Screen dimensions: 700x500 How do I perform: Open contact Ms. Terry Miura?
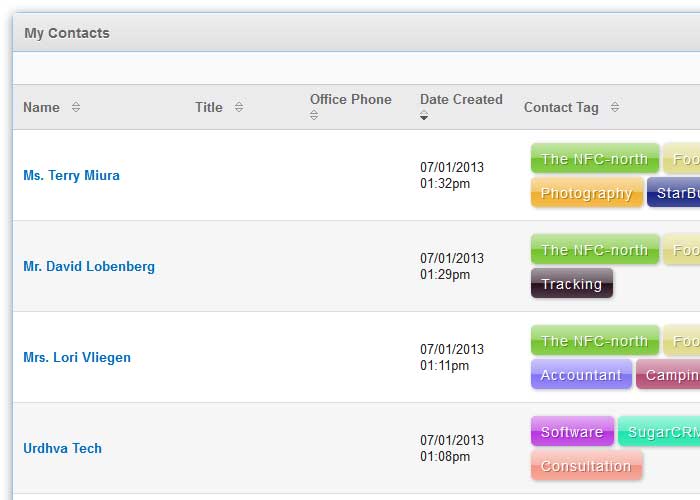click(71, 175)
